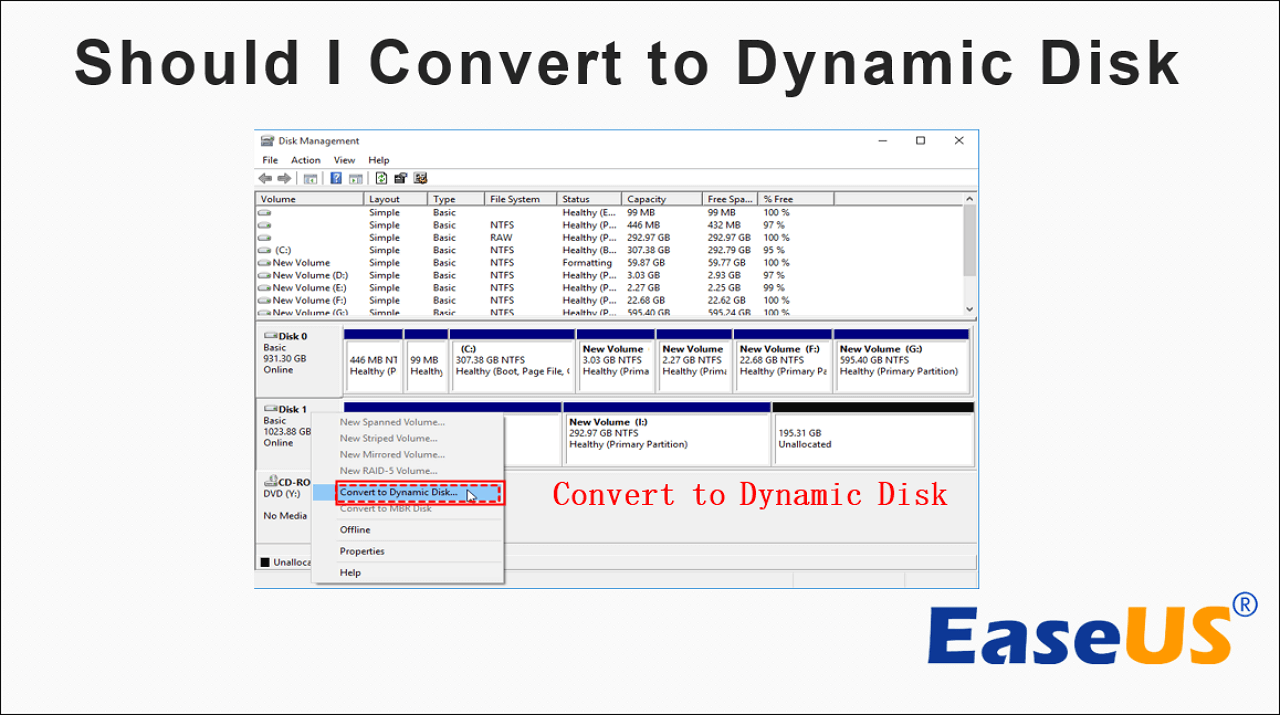Click the Refresh toolbar icon
Image resolution: width=1280 pixels, height=715 pixels.
coord(381,178)
